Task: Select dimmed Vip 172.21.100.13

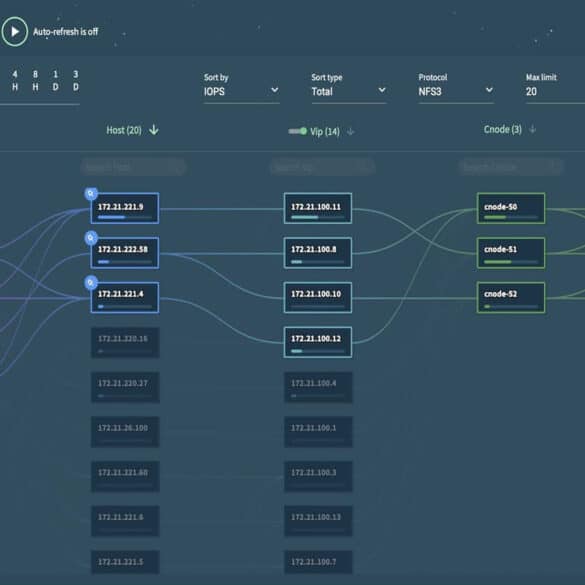Action: click(318, 521)
